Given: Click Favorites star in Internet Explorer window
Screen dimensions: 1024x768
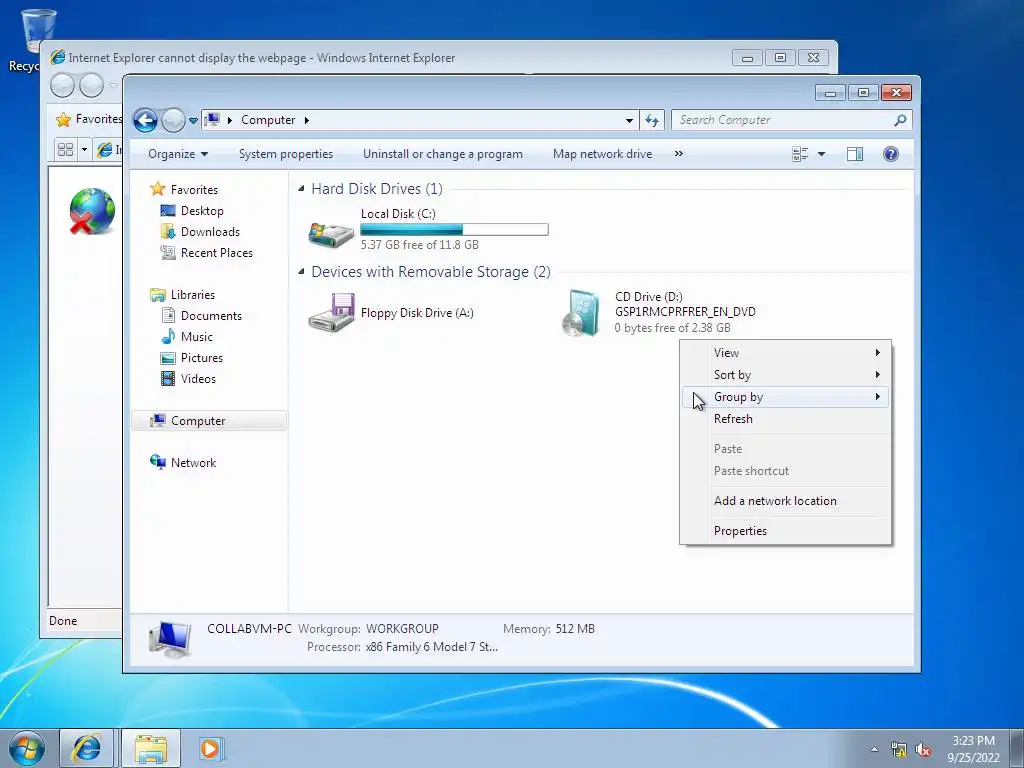Looking at the screenshot, I should [x=63, y=120].
